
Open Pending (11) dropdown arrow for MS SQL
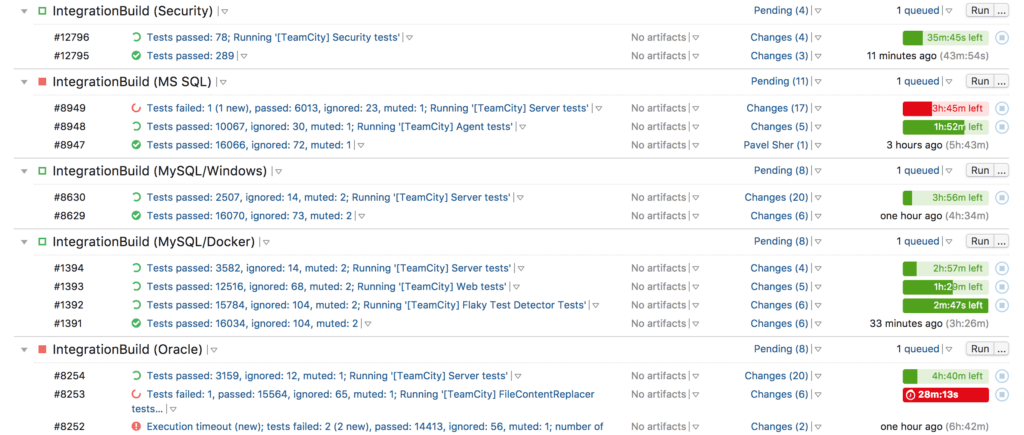coord(818,82)
